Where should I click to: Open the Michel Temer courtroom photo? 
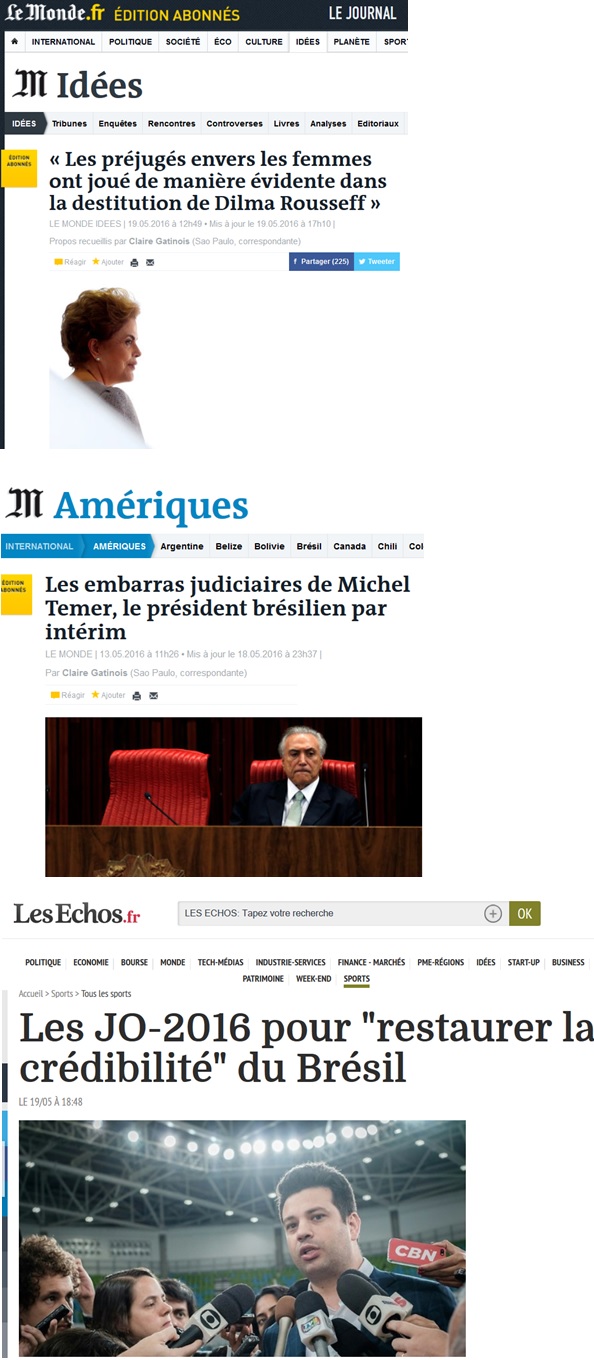pos(233,797)
